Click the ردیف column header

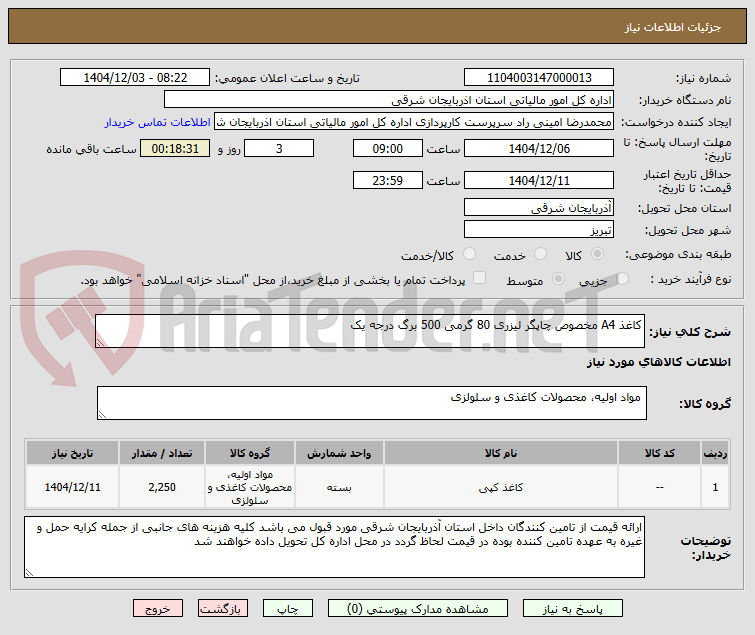(715, 453)
